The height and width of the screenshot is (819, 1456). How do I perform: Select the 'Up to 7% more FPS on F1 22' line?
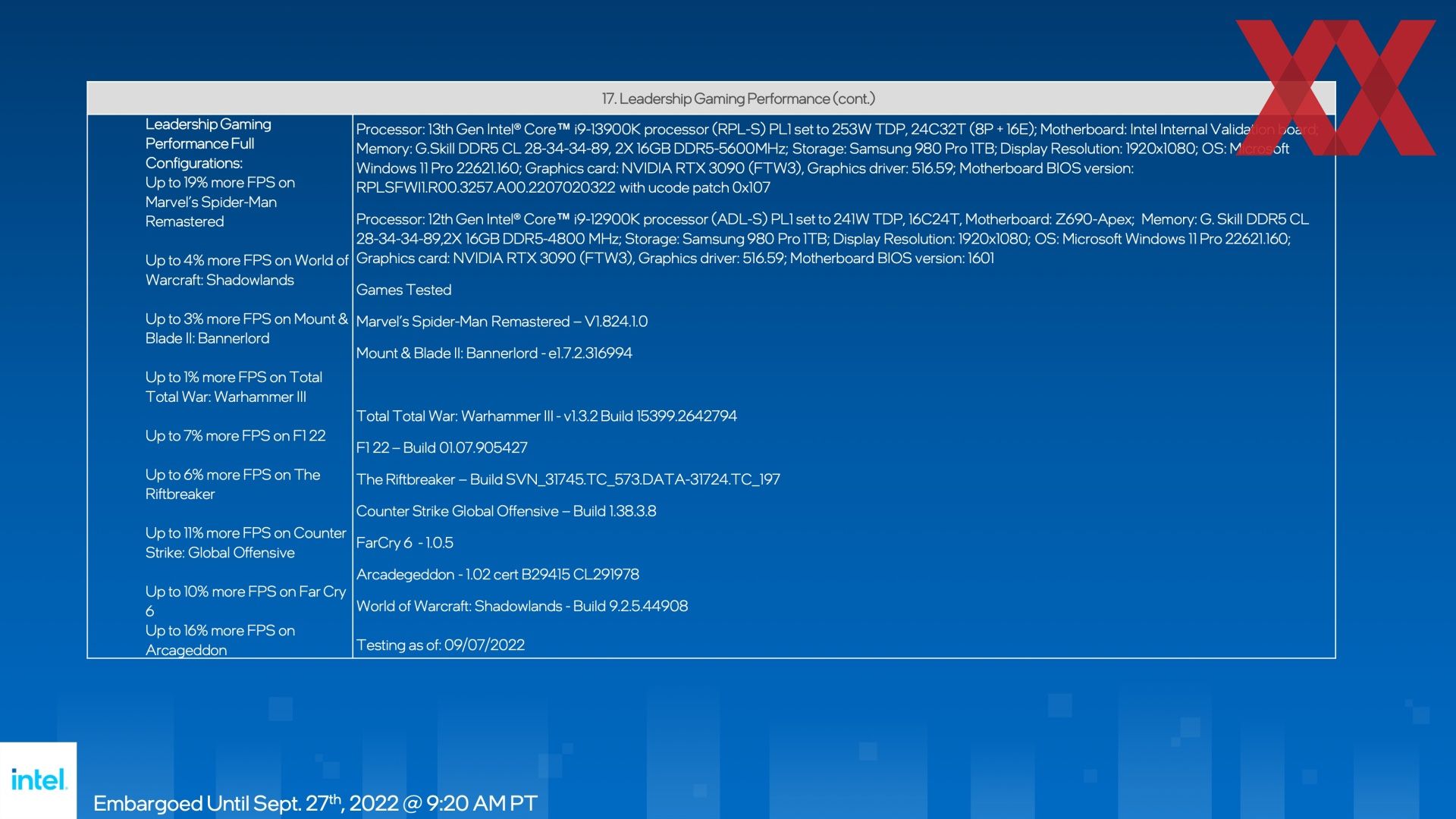235,436
